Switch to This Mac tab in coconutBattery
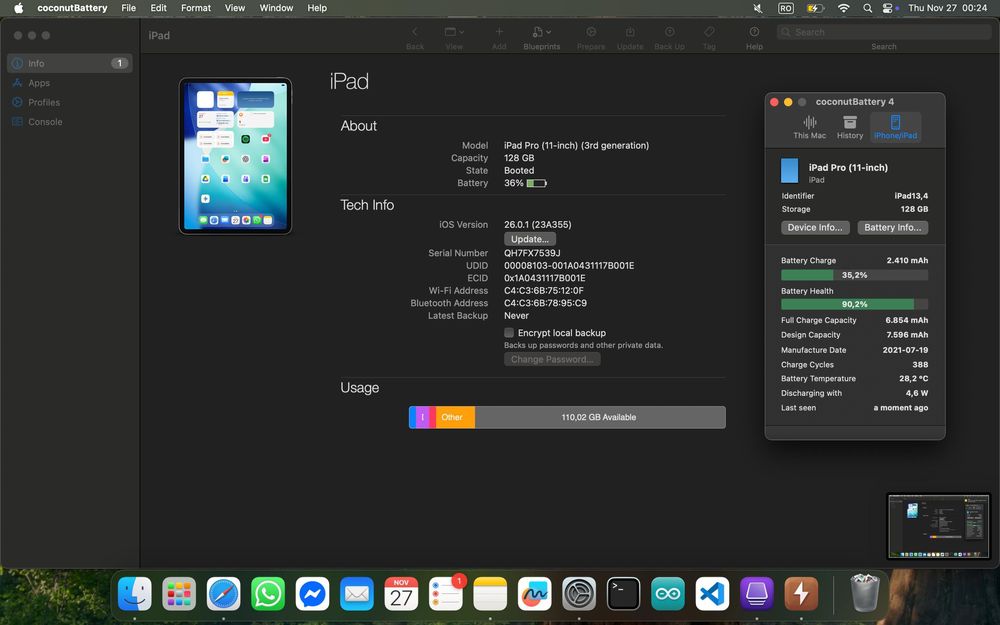This screenshot has height=625, width=1000. tap(809, 127)
